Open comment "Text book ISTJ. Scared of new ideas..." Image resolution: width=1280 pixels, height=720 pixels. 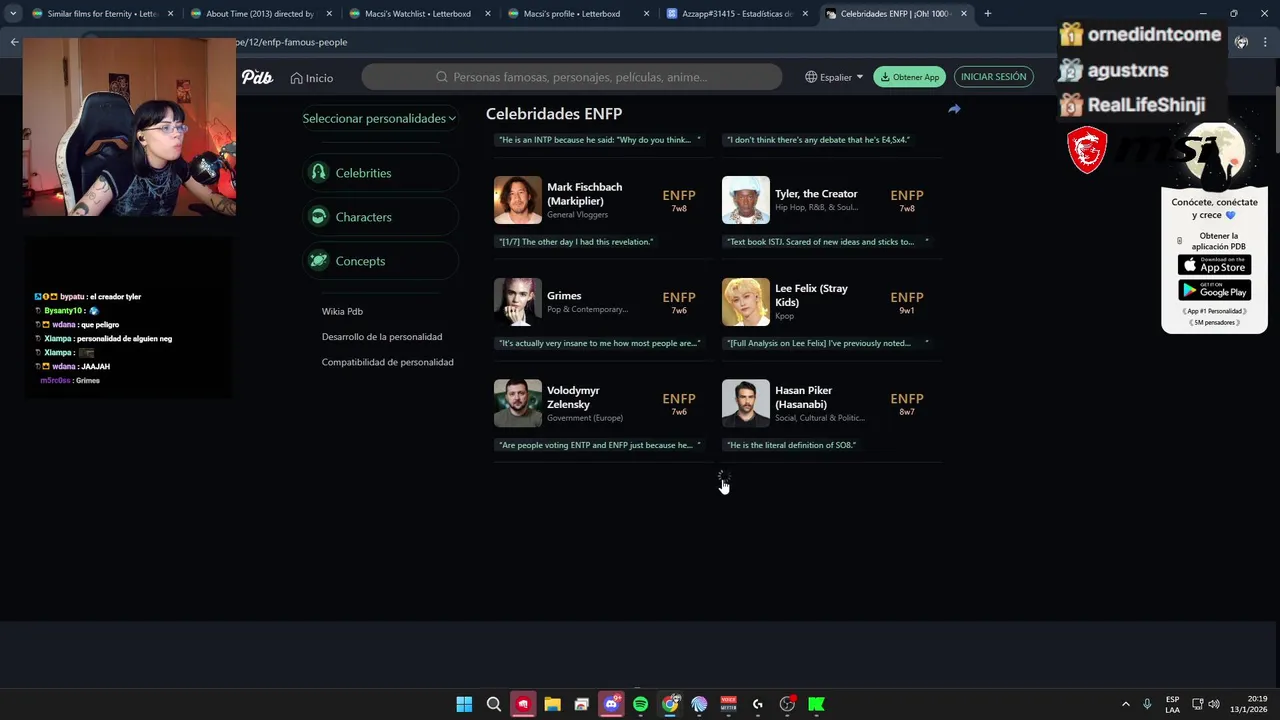(826, 242)
